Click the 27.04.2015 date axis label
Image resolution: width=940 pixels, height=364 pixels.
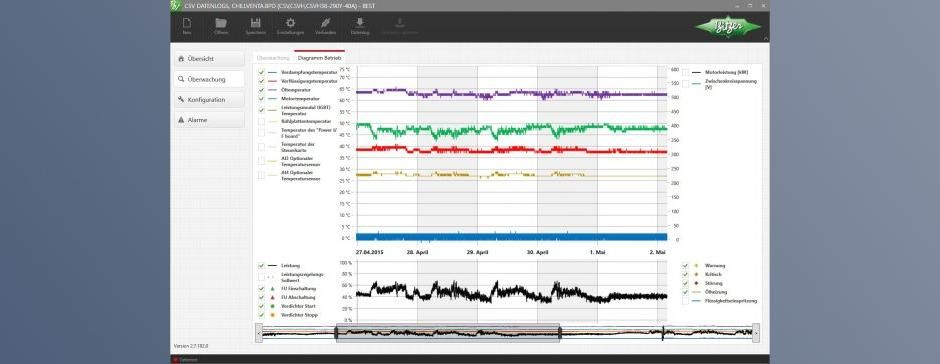point(369,252)
